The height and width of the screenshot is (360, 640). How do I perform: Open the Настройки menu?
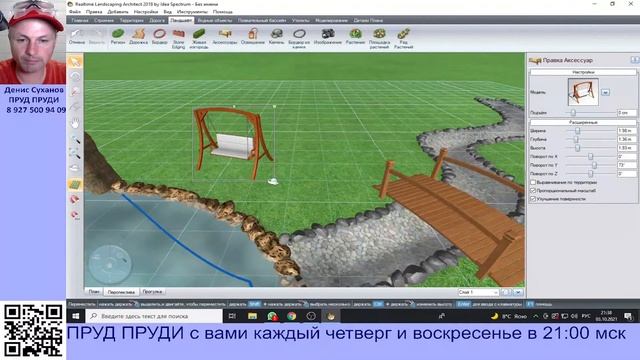[x=146, y=12]
